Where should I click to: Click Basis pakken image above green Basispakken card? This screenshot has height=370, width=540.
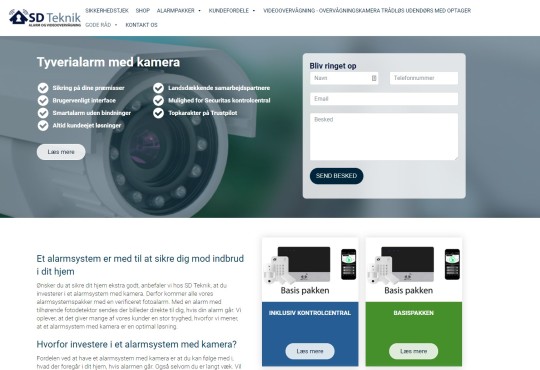tap(414, 270)
